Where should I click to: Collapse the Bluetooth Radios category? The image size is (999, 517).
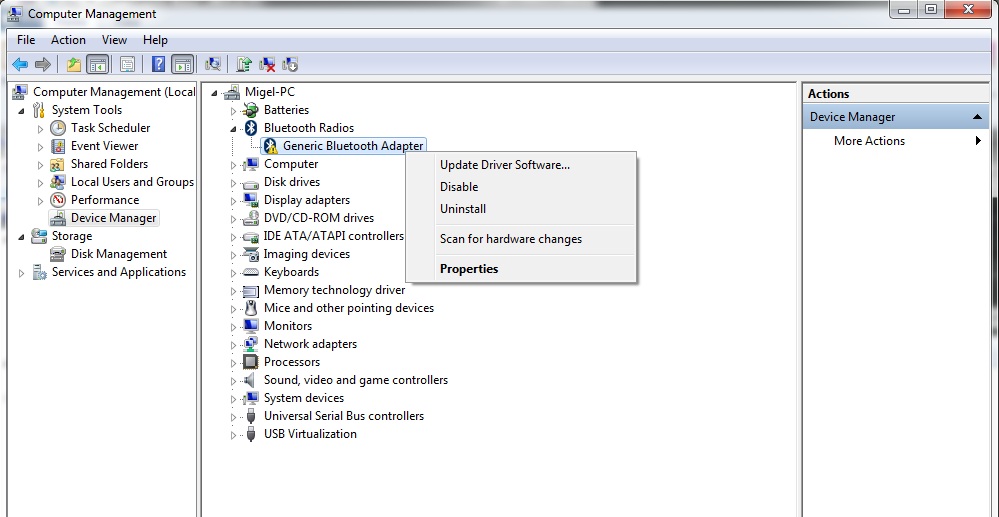click(234, 129)
